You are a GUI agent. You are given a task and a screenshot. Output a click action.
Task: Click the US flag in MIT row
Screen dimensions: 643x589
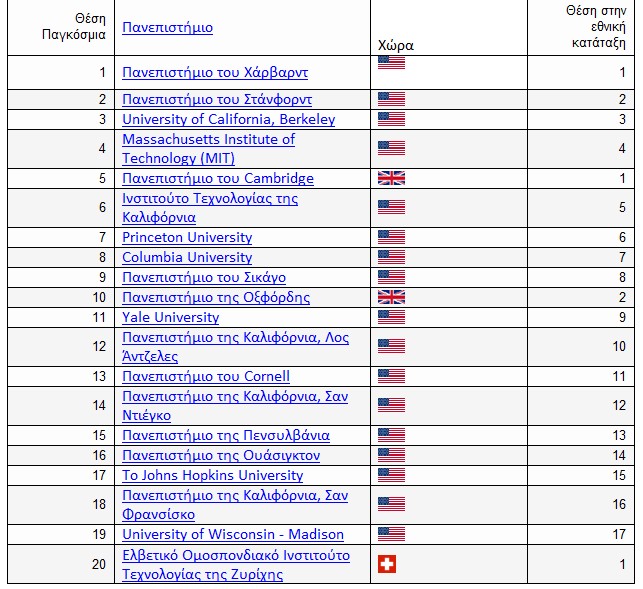(391, 148)
